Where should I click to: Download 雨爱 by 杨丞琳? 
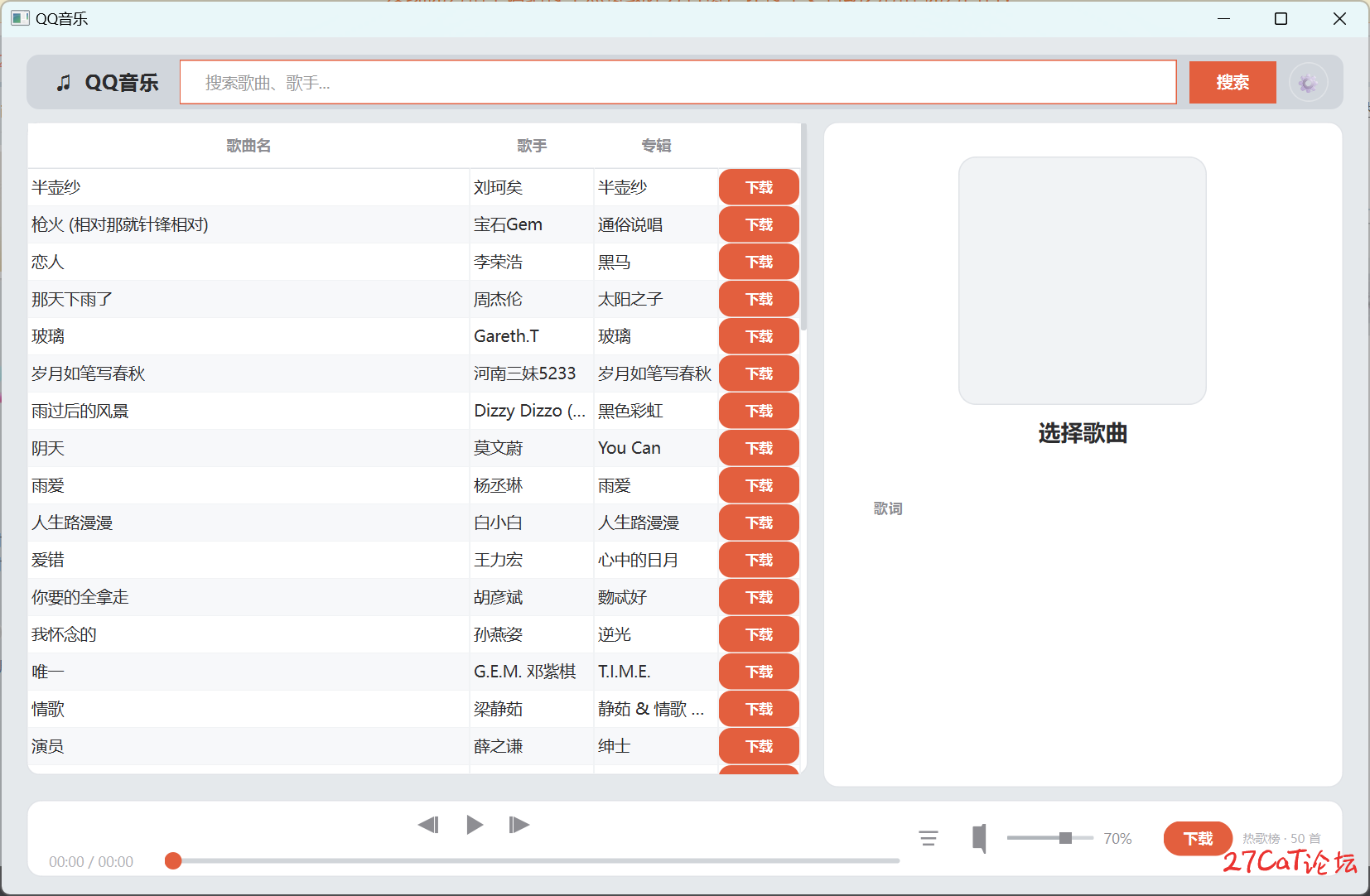(759, 485)
